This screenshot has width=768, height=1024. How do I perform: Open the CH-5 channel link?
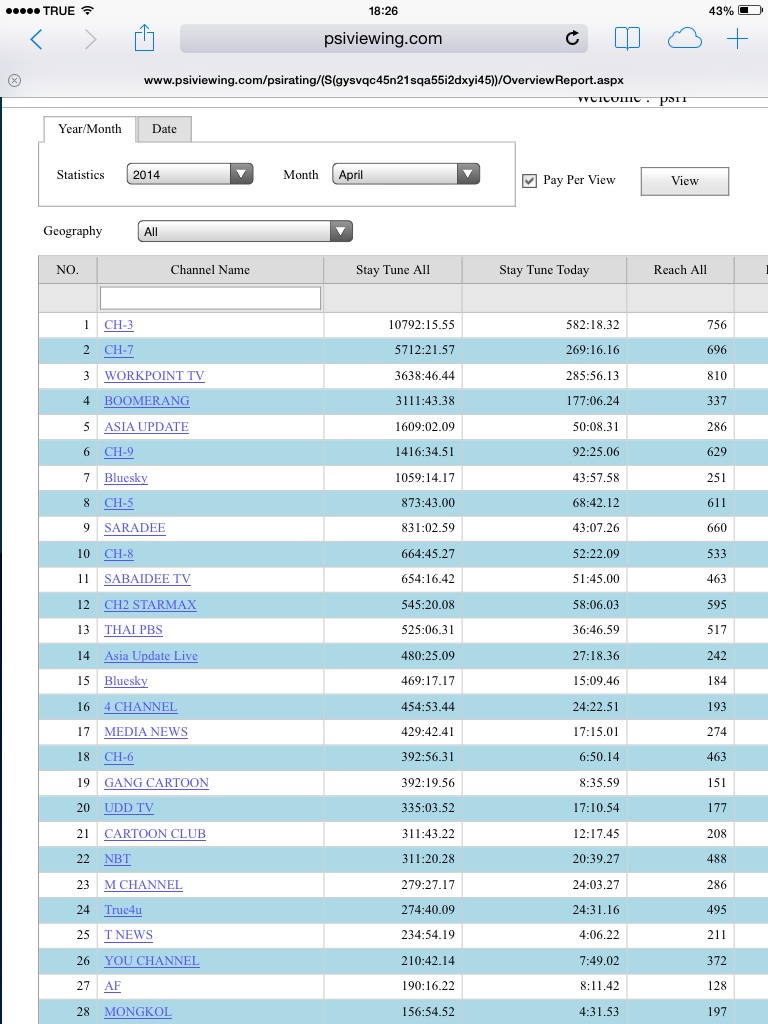118,503
